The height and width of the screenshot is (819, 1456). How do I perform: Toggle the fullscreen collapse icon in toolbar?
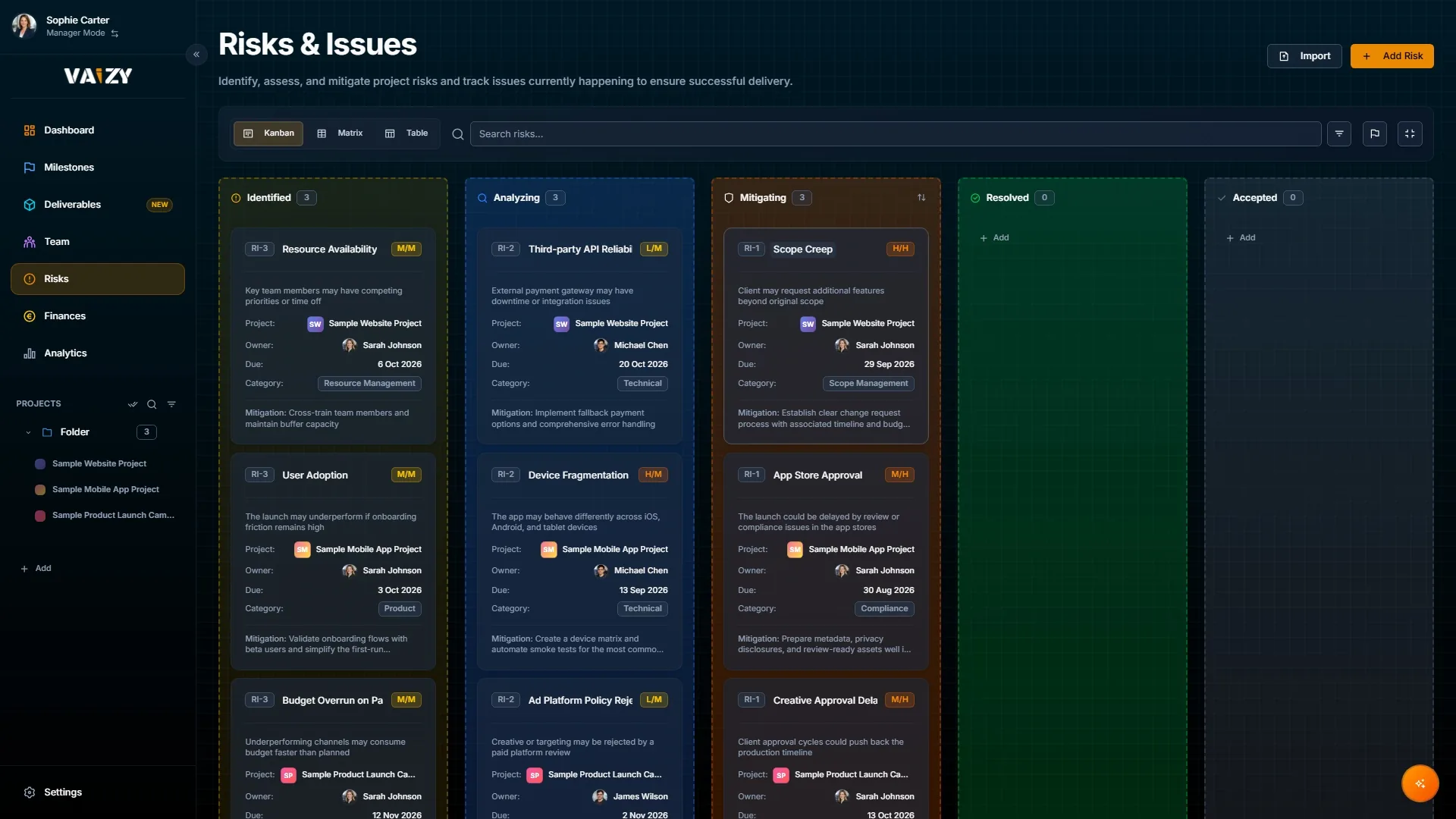click(x=1410, y=133)
